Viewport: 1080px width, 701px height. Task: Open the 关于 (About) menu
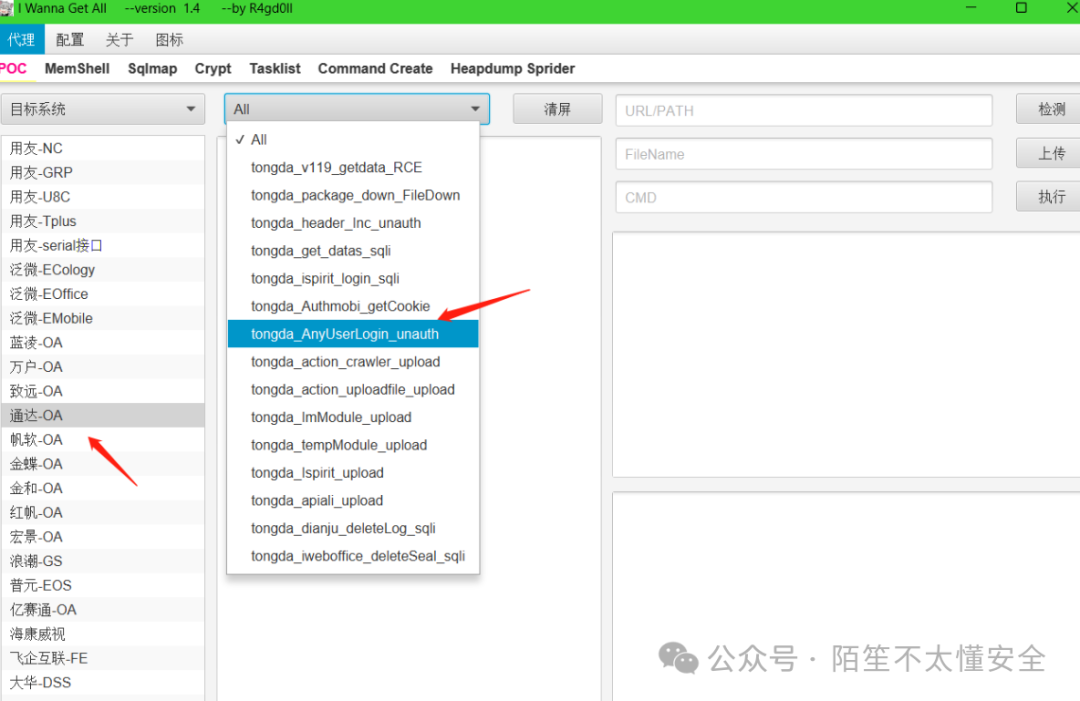[x=119, y=39]
